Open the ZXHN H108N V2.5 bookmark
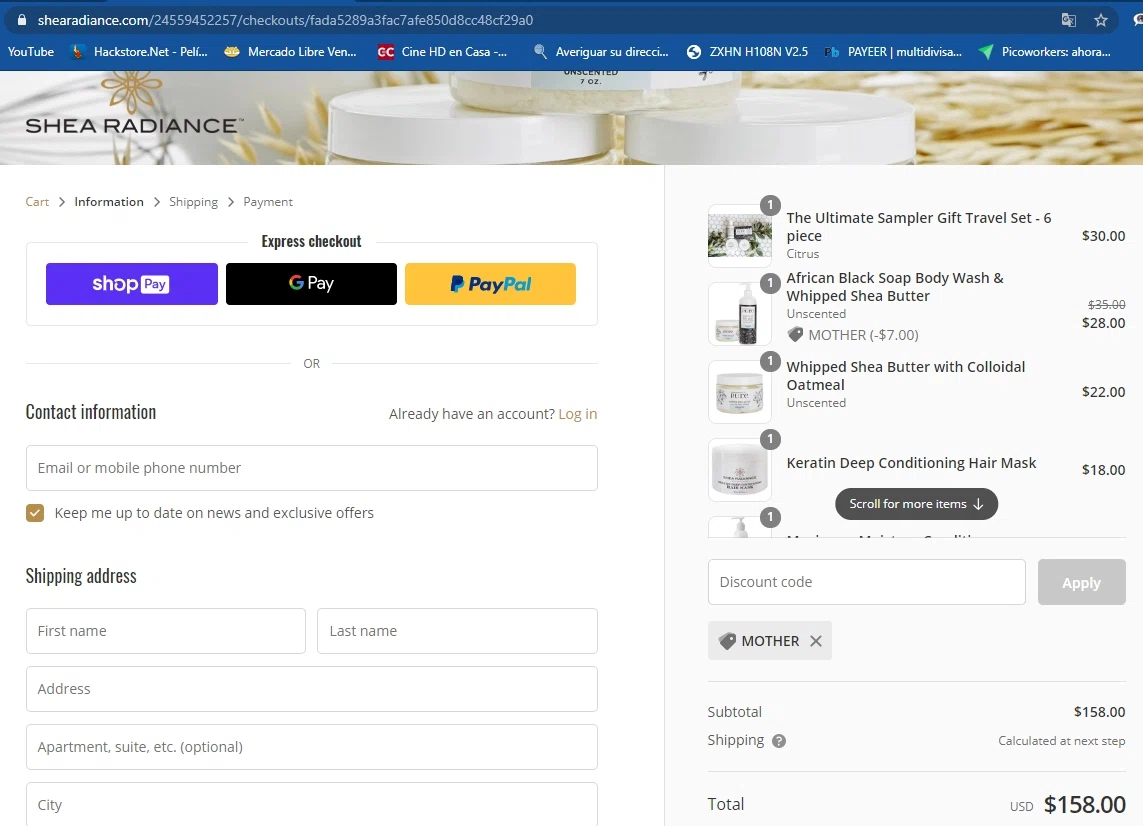The height and width of the screenshot is (826, 1143). click(x=747, y=52)
